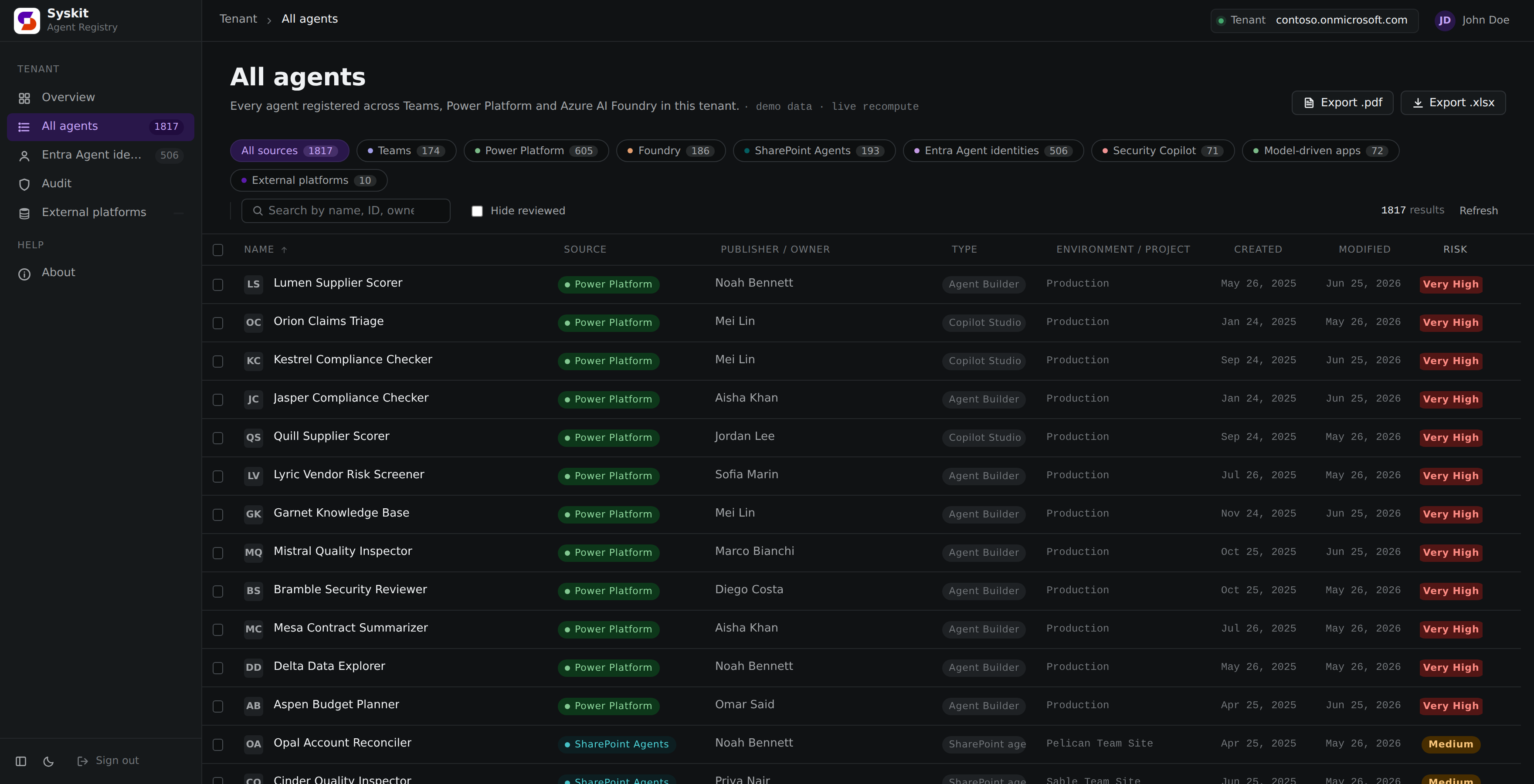Image resolution: width=1534 pixels, height=784 pixels.
Task: Click Copilot Studio type for Orion Claims Triage
Action: coord(984,323)
